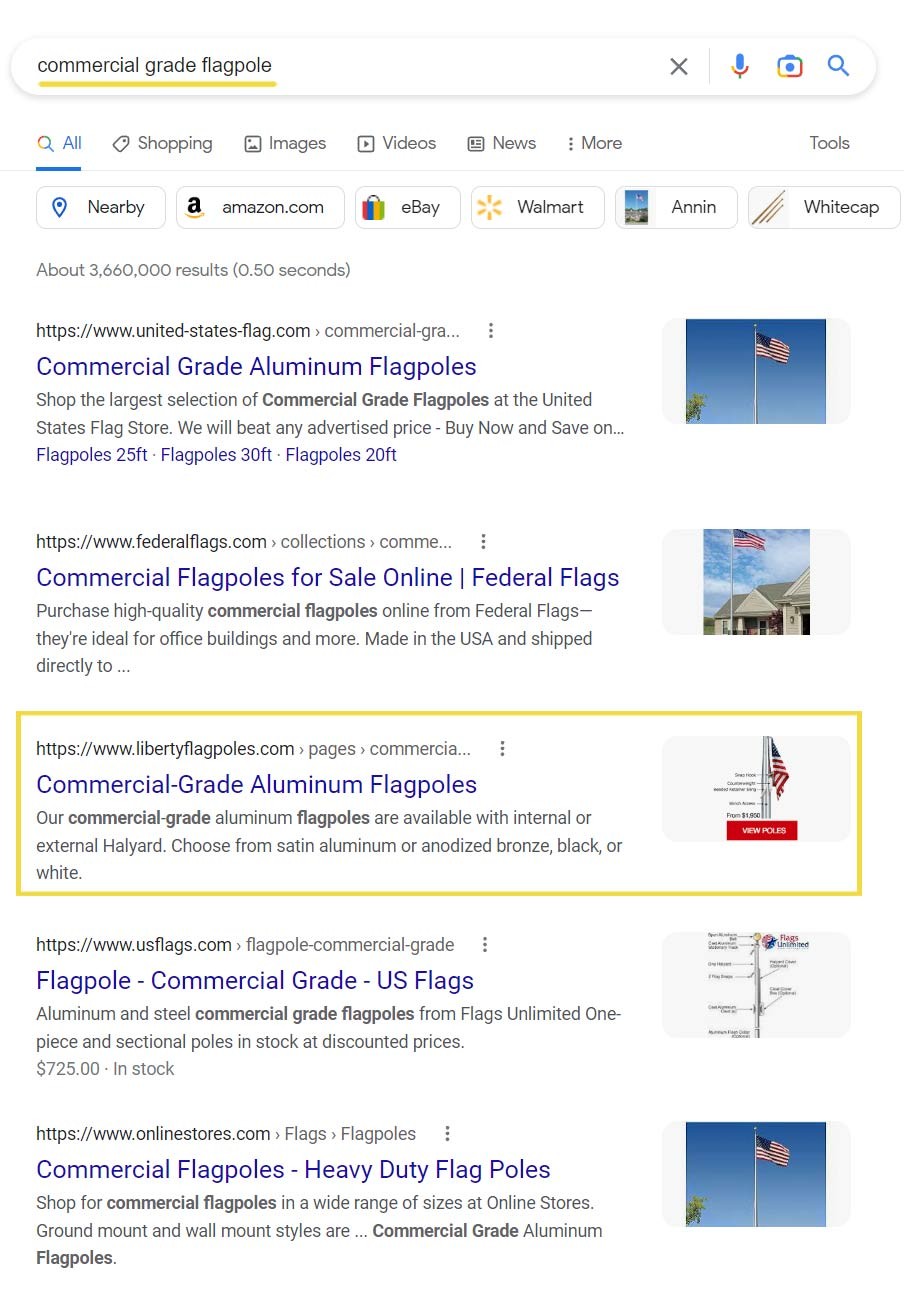Filter results by Whitecap chip
904x1309 pixels.
(824, 207)
